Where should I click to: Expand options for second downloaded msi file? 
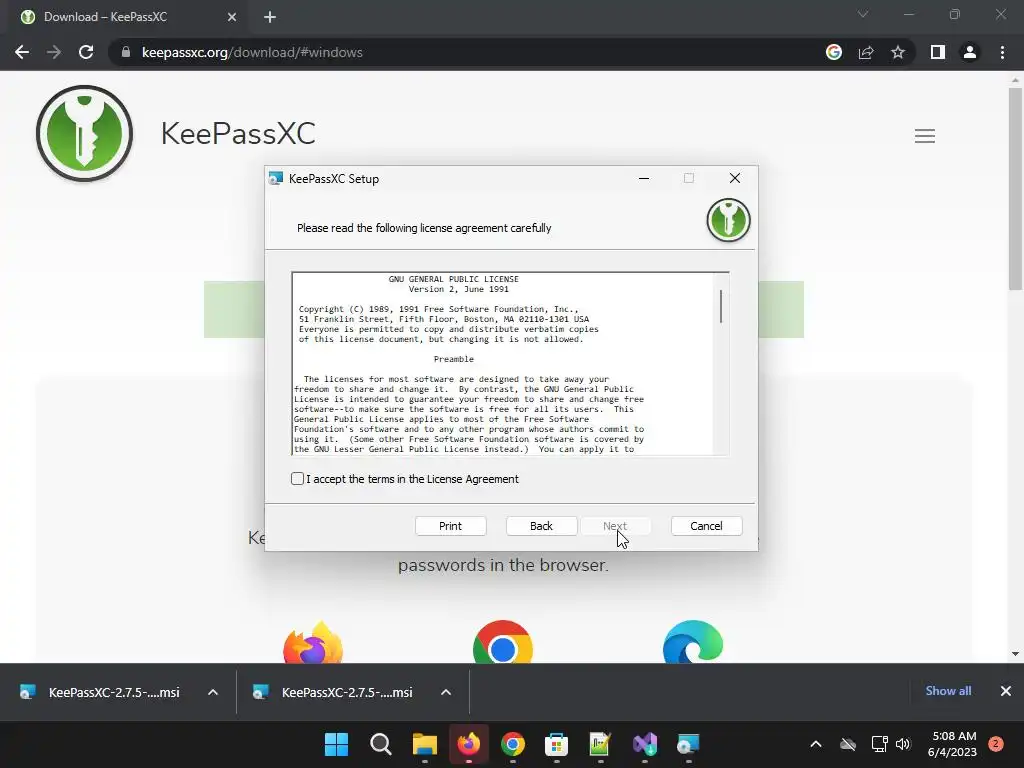pyautogui.click(x=446, y=692)
